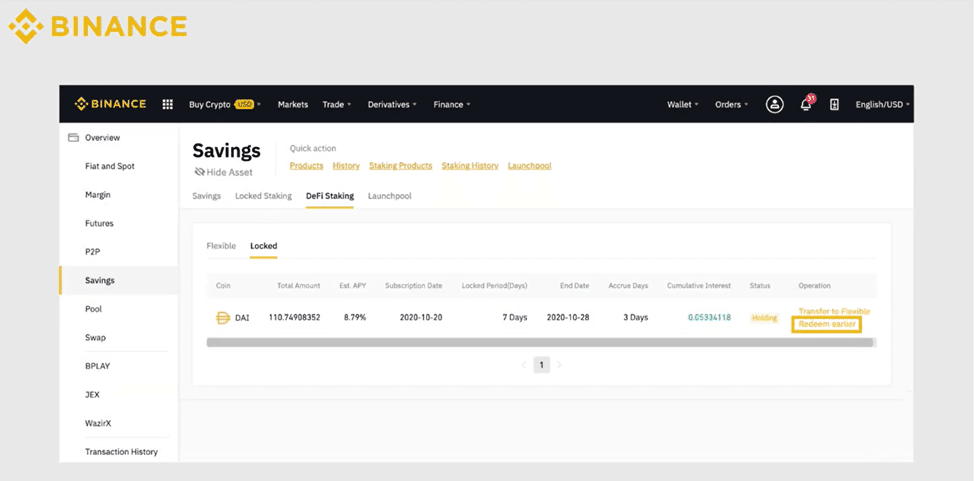
Task: Switch to the Locked Staking tab
Action: (x=263, y=196)
